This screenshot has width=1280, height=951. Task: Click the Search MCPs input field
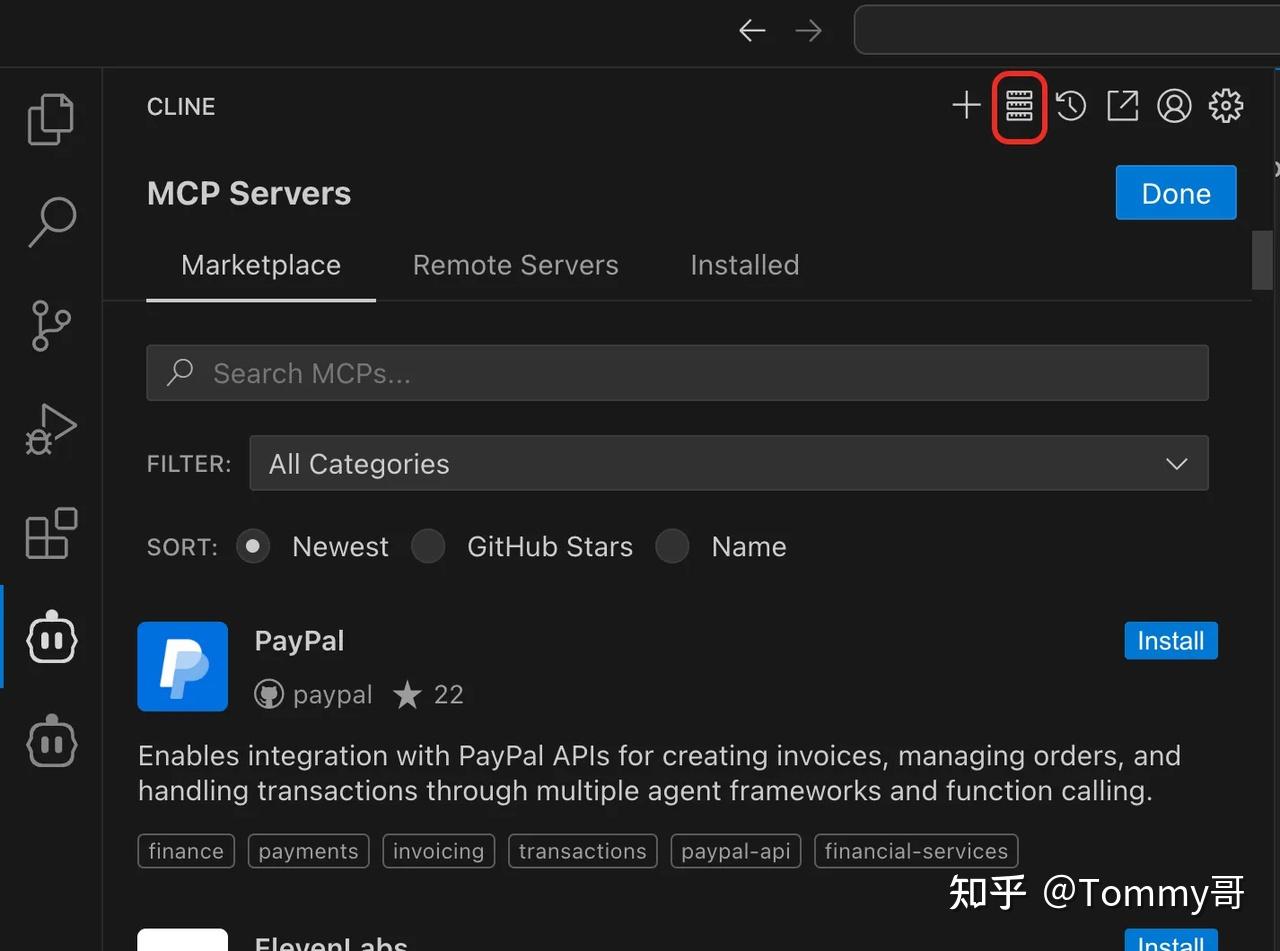tap(677, 372)
